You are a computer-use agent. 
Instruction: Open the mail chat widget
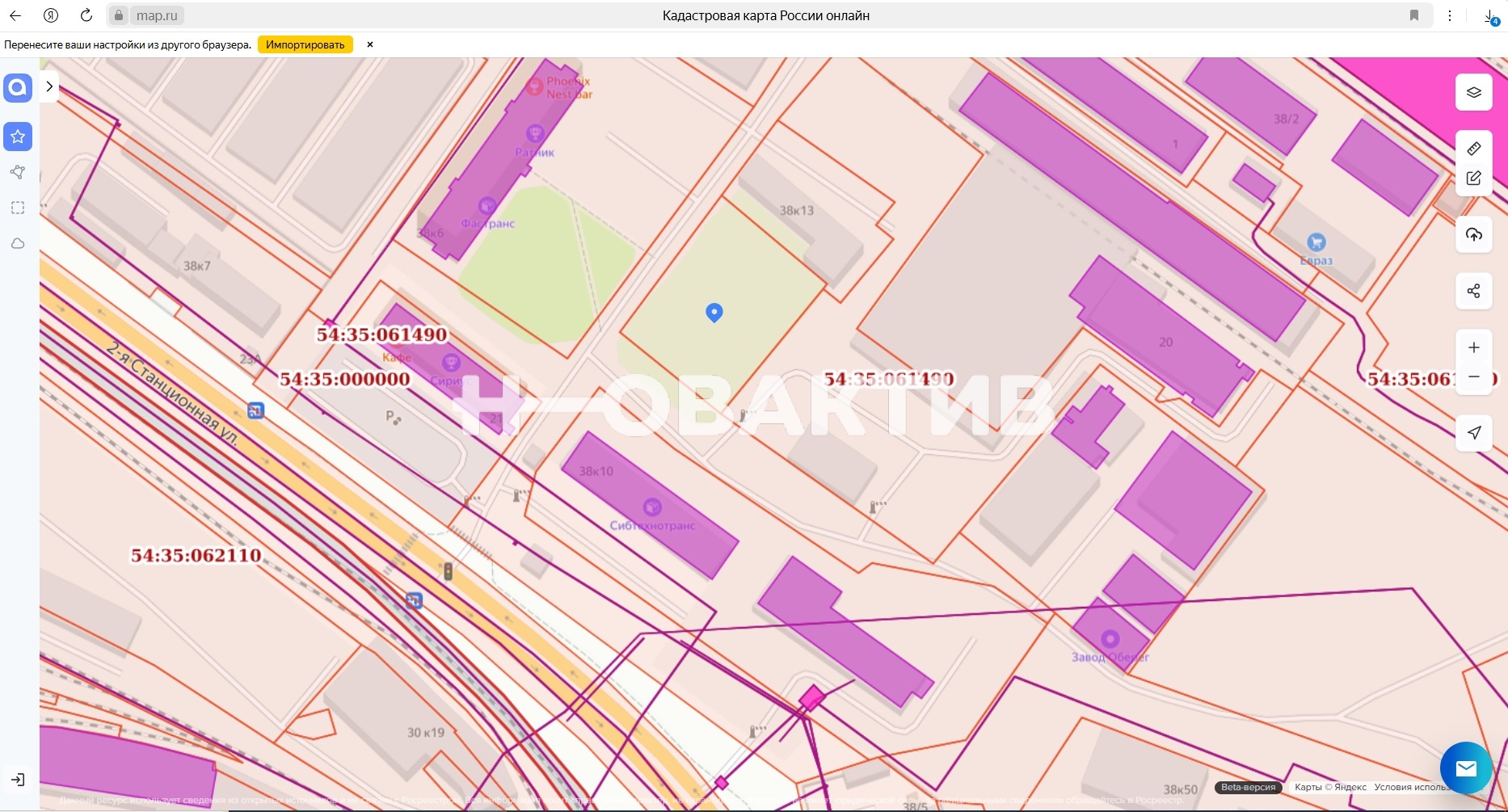pos(1465,768)
